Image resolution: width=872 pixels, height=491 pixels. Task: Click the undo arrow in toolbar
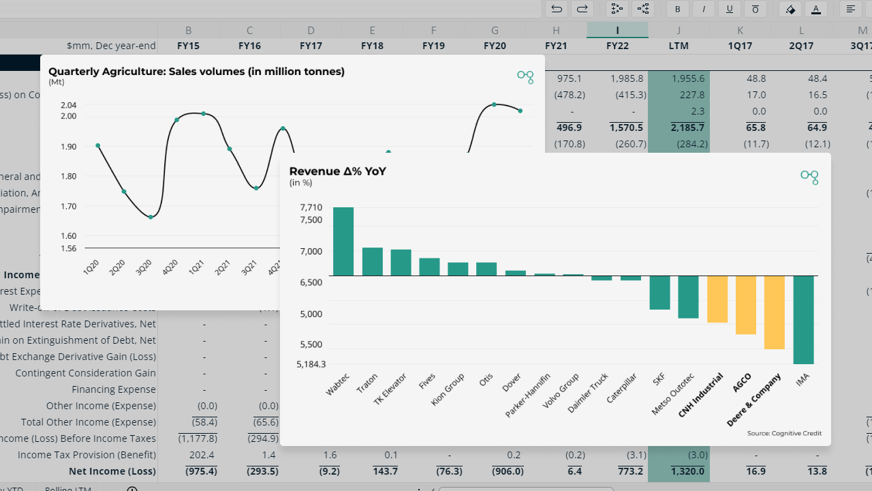(x=556, y=9)
